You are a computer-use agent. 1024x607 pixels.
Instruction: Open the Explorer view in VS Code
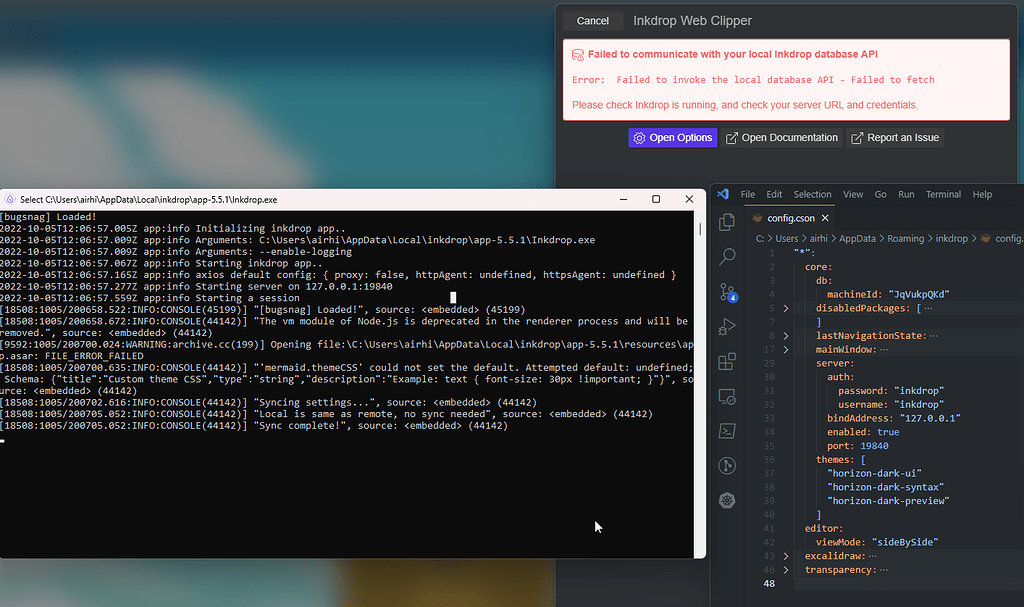[x=728, y=222]
